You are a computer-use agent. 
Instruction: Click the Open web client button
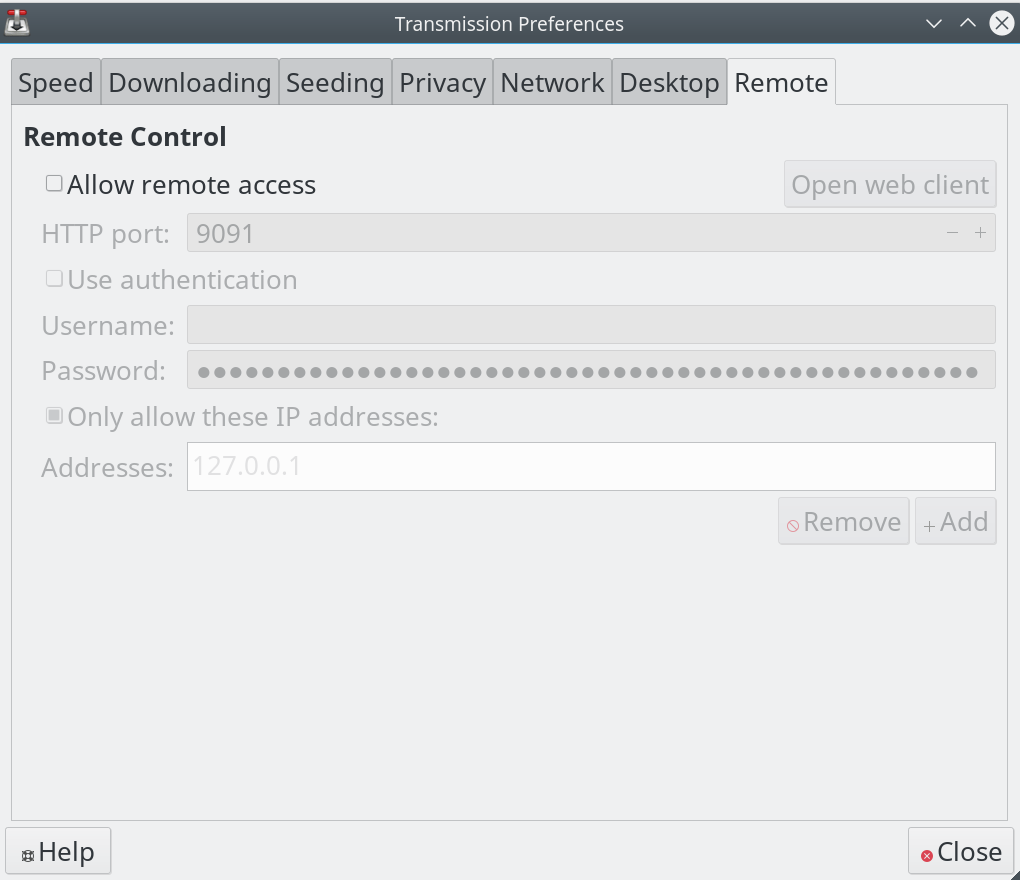click(890, 185)
